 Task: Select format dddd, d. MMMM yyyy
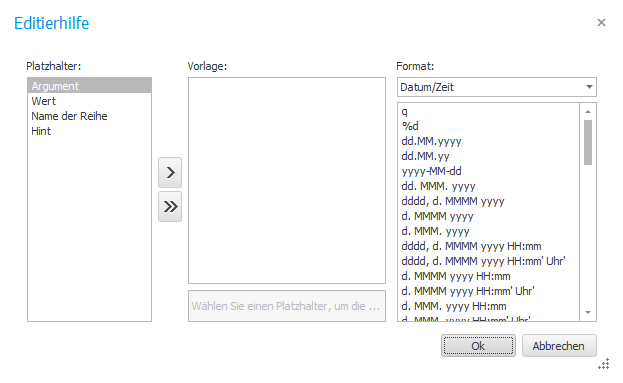pyautogui.click(x=489, y=201)
